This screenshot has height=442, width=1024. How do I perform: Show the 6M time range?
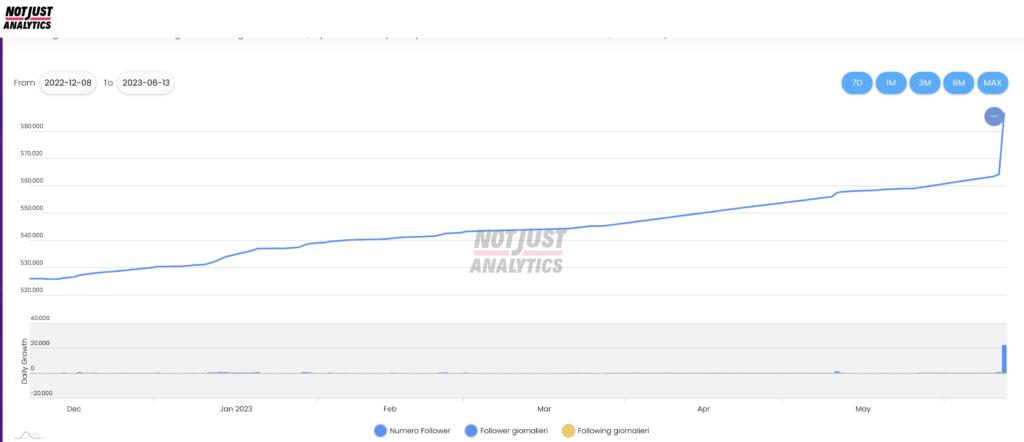959,83
